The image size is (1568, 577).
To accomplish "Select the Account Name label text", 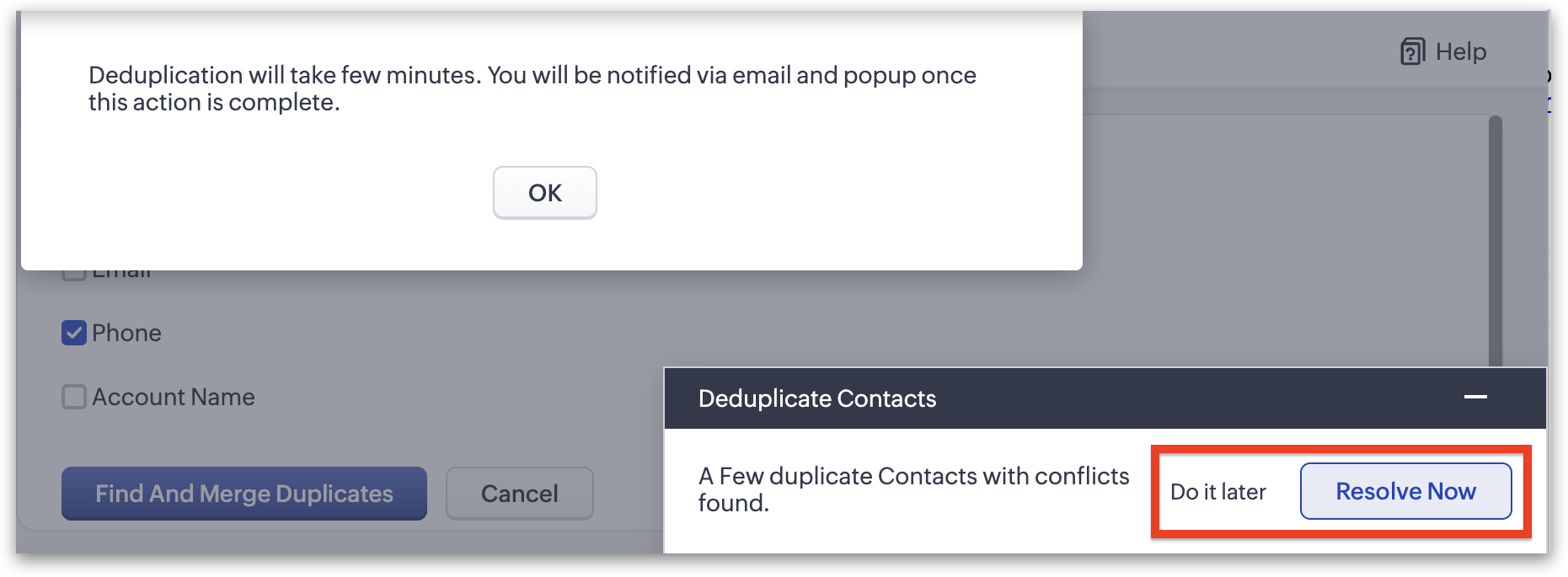I will 173,397.
